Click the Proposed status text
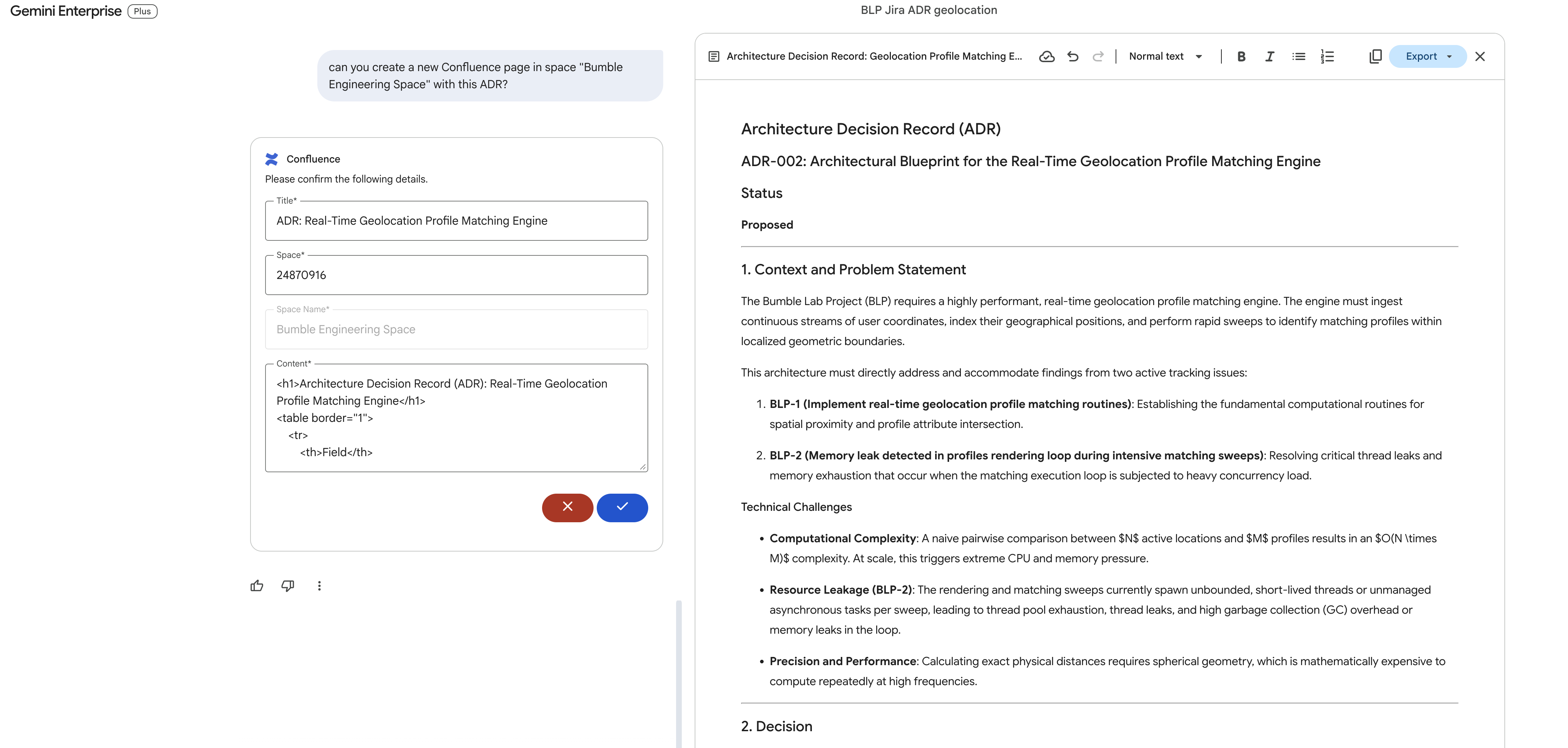The width and height of the screenshot is (1568, 748). pos(767,225)
